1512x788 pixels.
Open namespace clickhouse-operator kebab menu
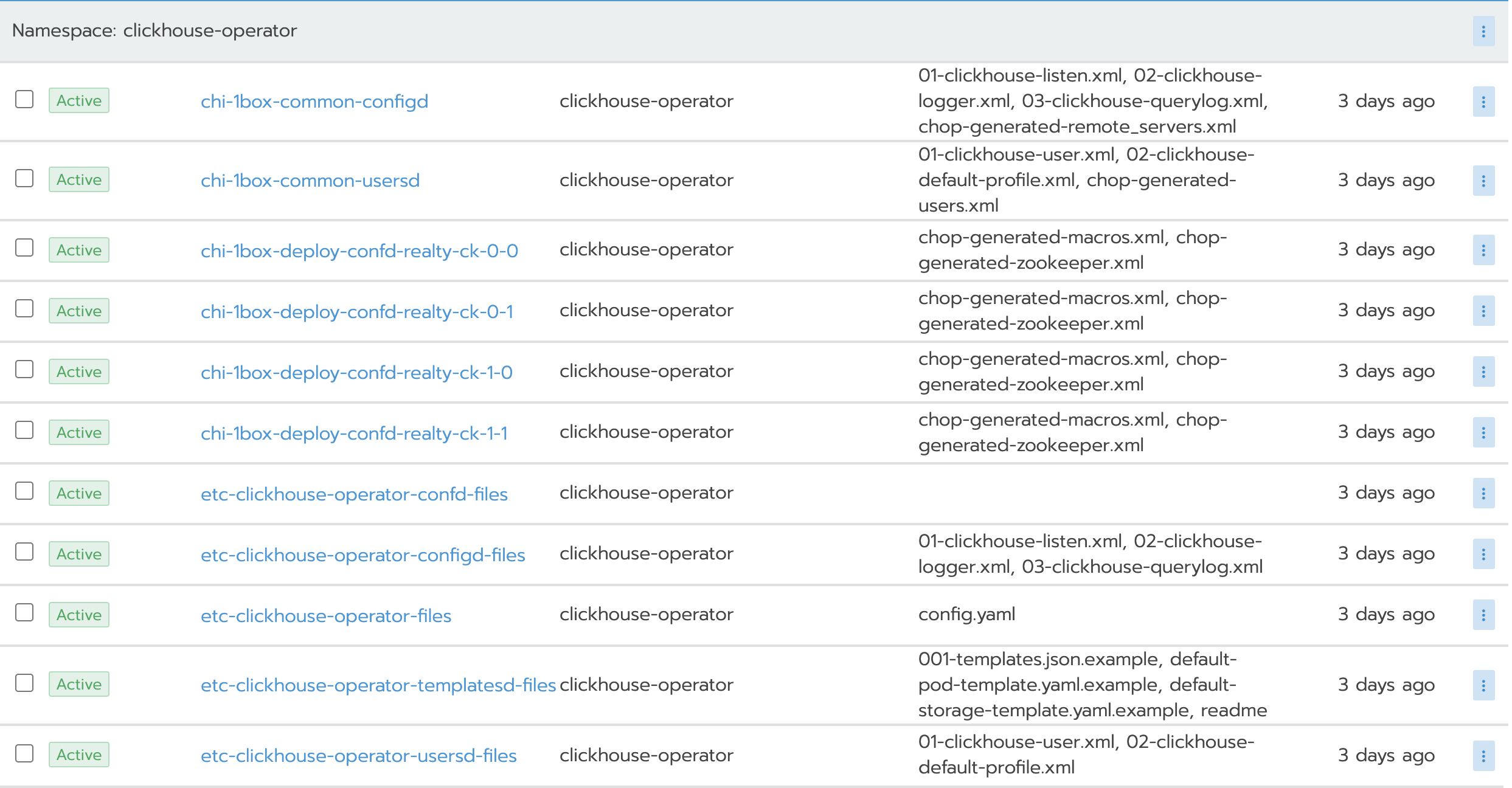point(1483,31)
